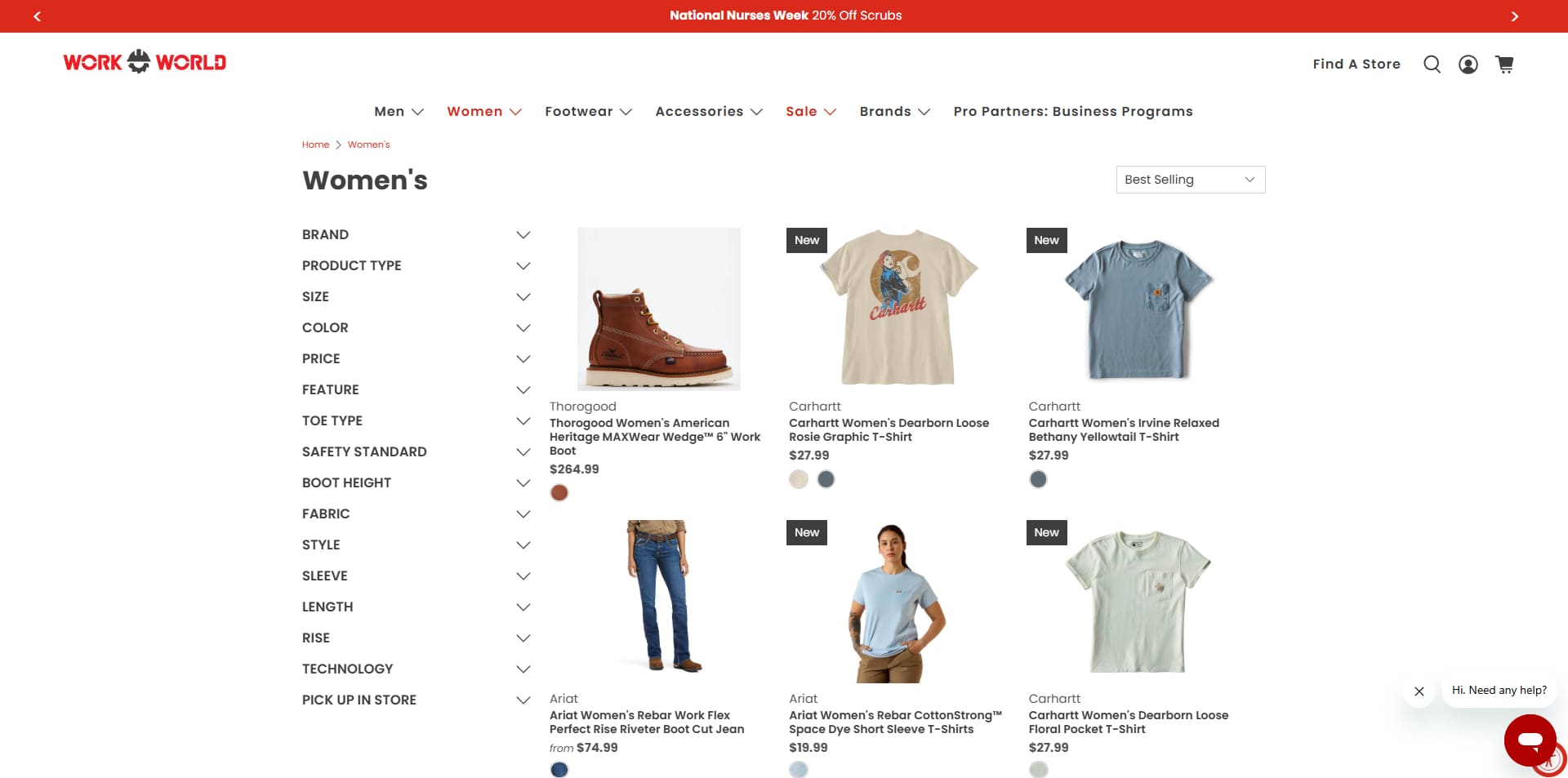Select beige swatch for Rosie Graphic T-Shirt

pos(799,479)
